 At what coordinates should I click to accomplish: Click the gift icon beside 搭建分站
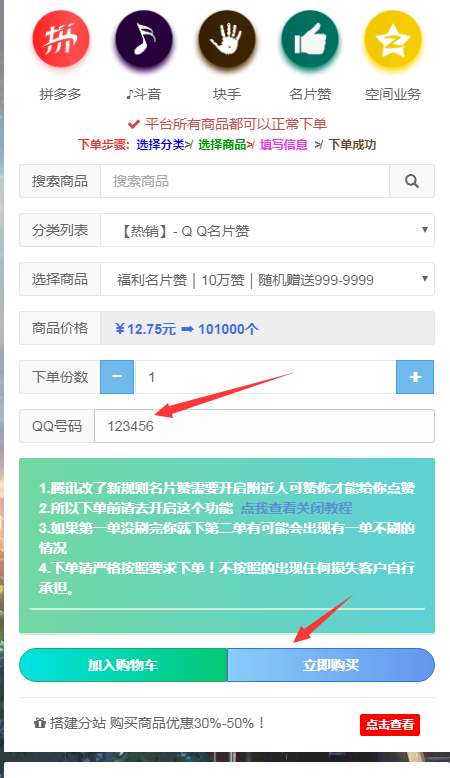pyautogui.click(x=40, y=723)
